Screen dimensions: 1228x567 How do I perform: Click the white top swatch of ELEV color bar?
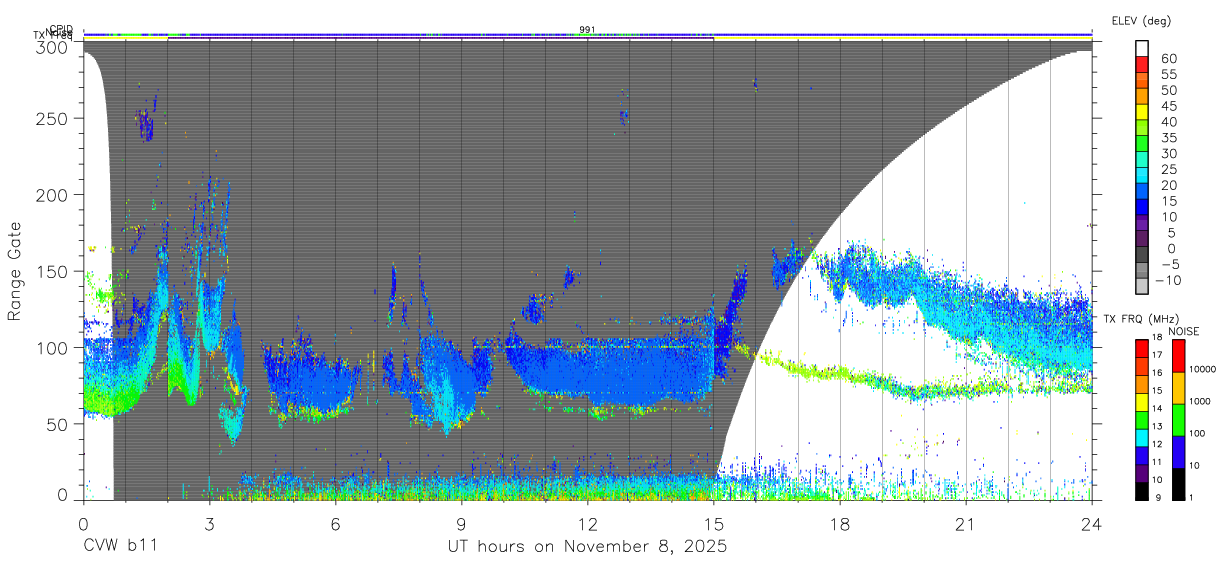pos(1142,48)
